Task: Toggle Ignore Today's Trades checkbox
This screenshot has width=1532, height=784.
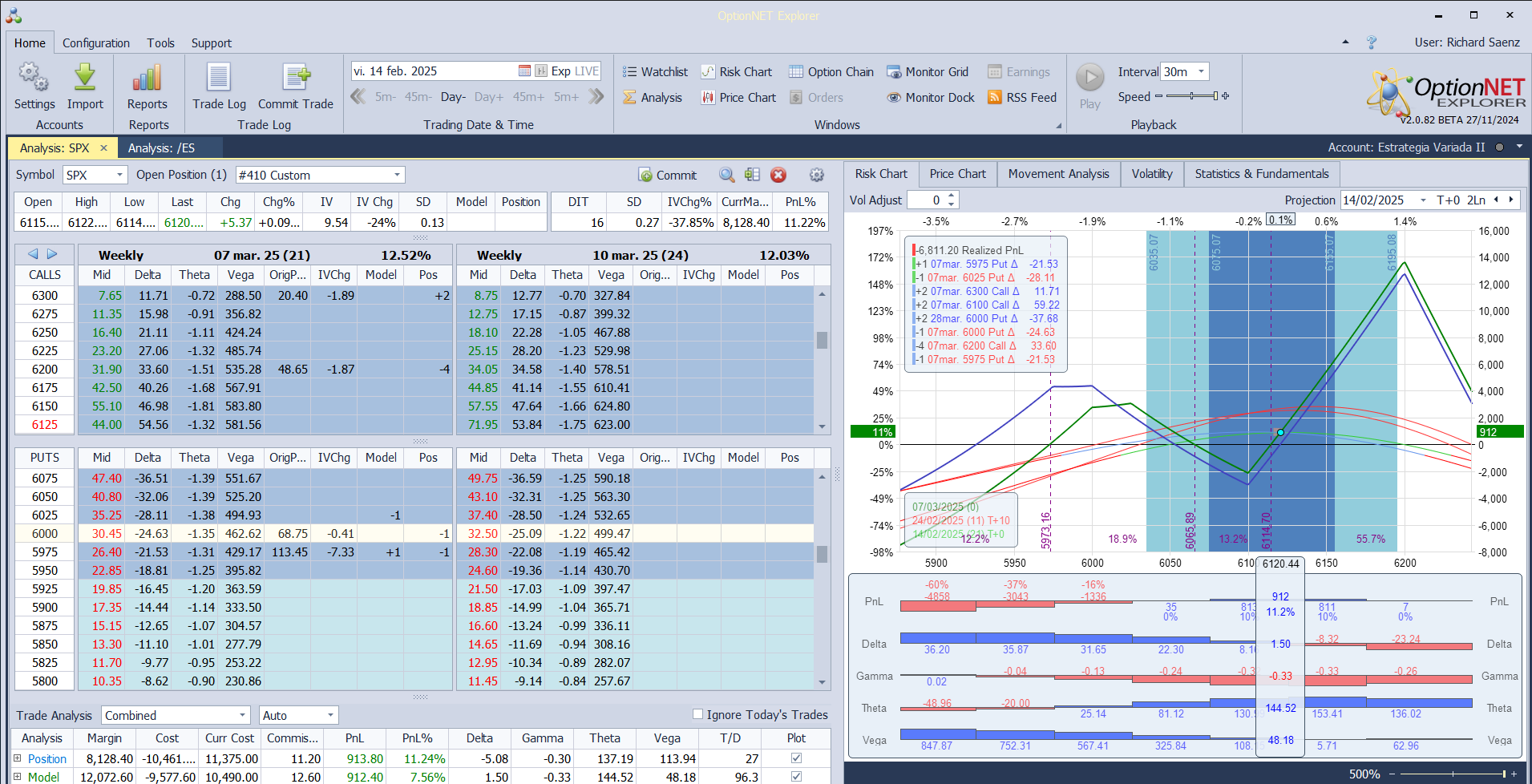Action: [x=697, y=714]
